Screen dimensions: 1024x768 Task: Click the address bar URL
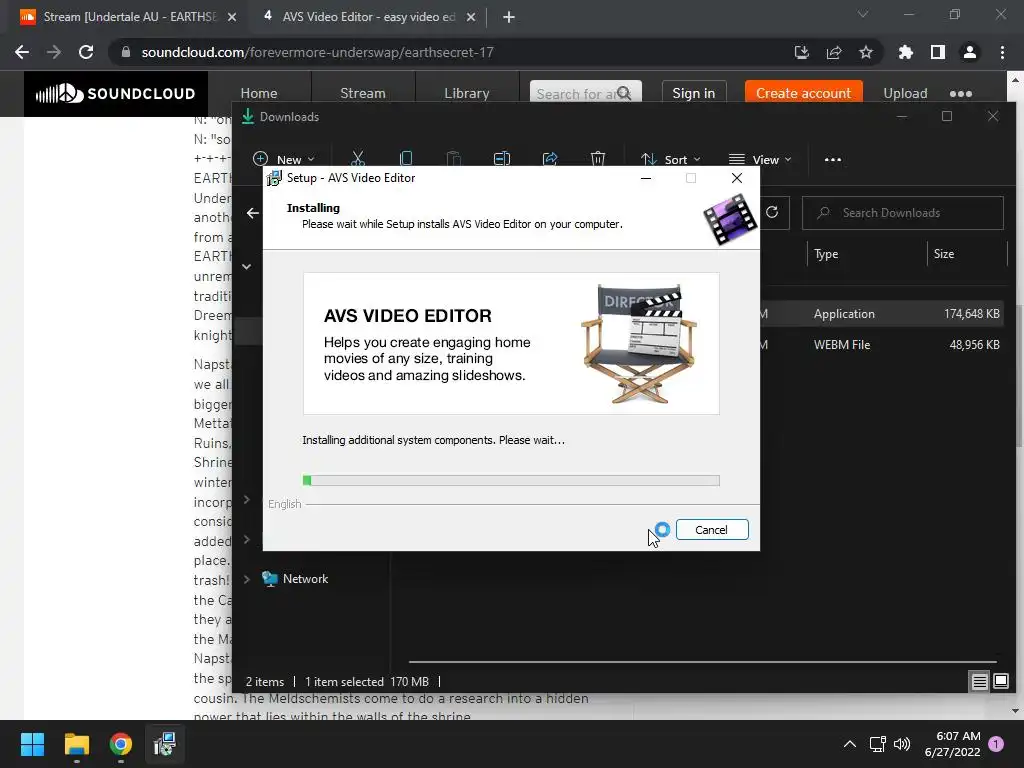click(317, 52)
